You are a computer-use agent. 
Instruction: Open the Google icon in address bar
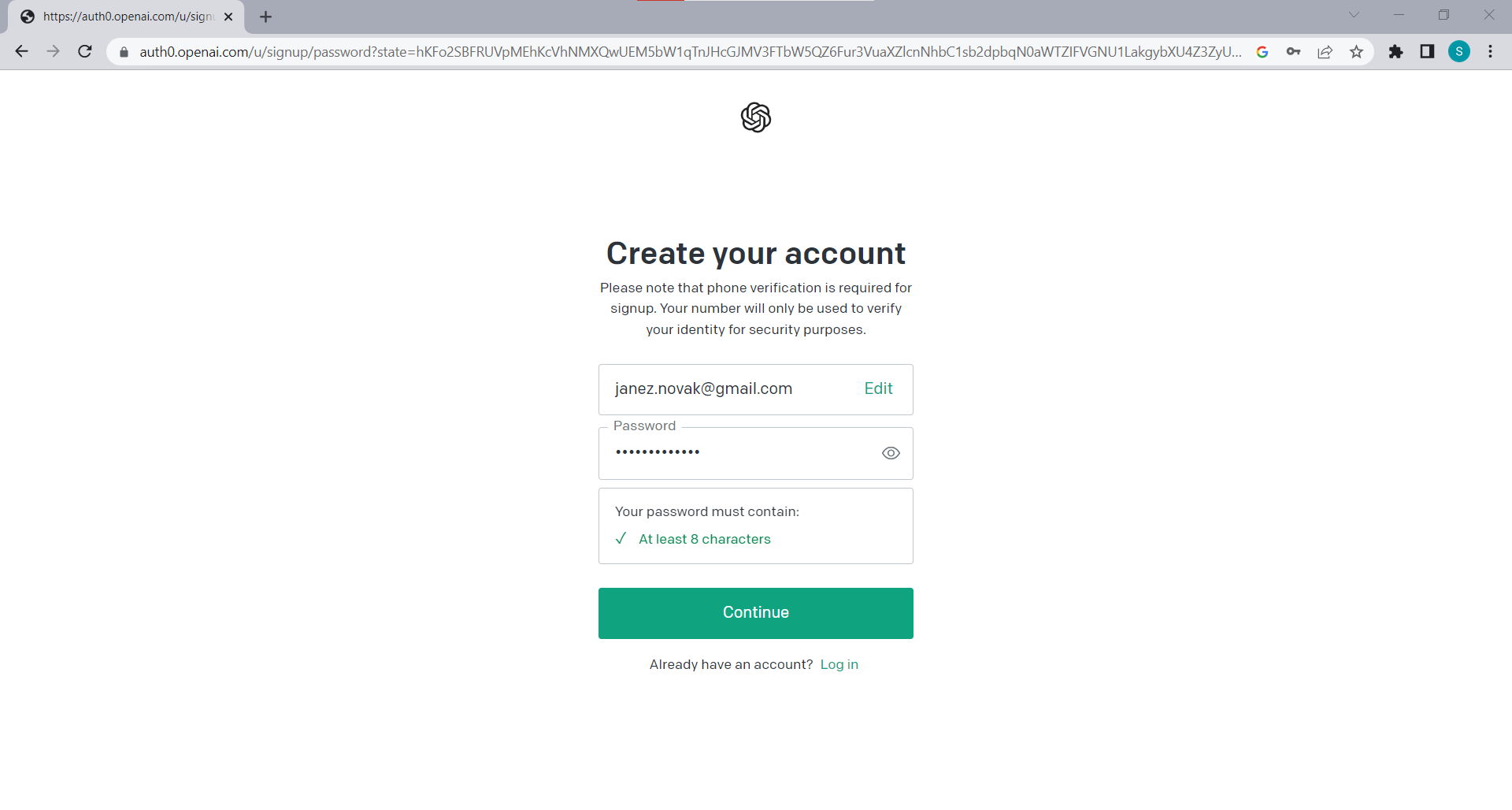[1262, 52]
